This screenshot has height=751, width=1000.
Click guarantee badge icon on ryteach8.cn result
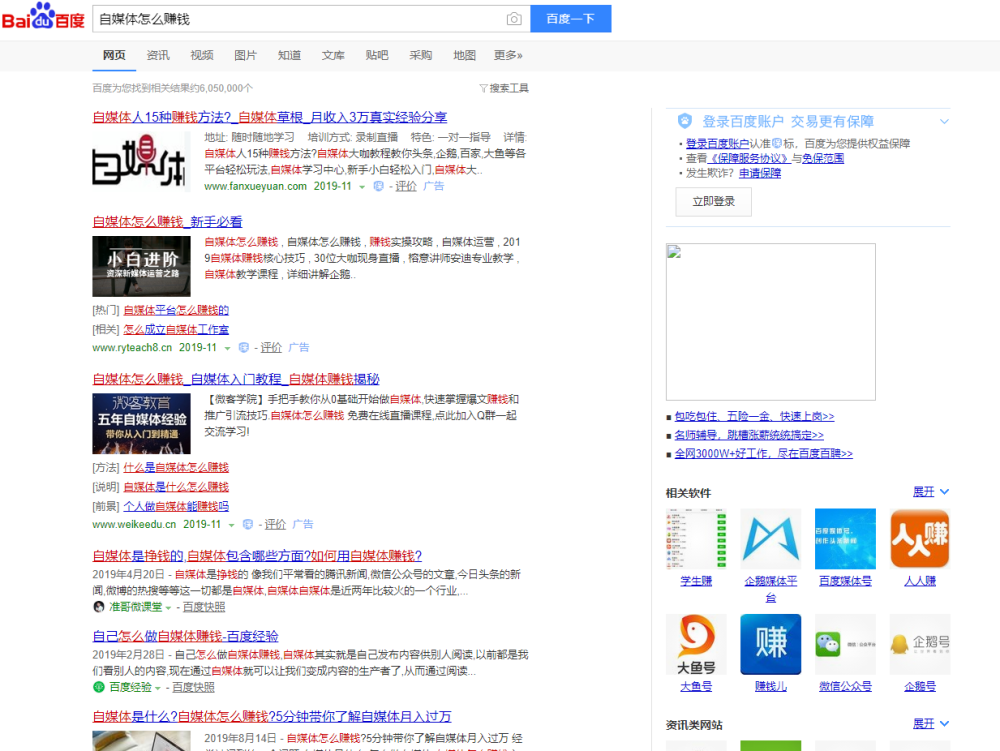click(244, 347)
